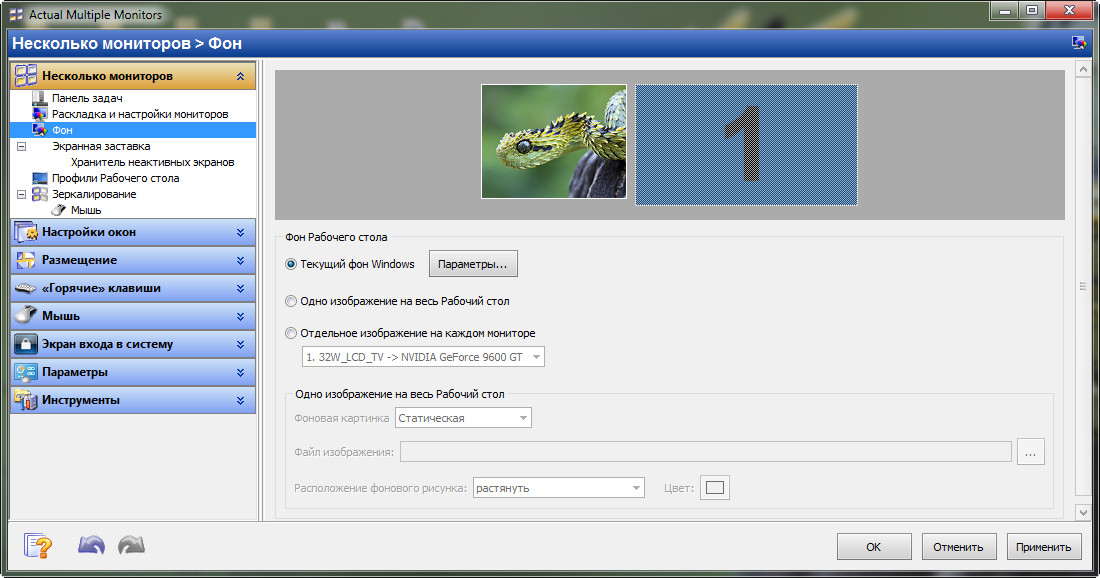Click the Цвет color swatch
Image resolution: width=1100 pixels, height=578 pixels.
(x=715, y=488)
